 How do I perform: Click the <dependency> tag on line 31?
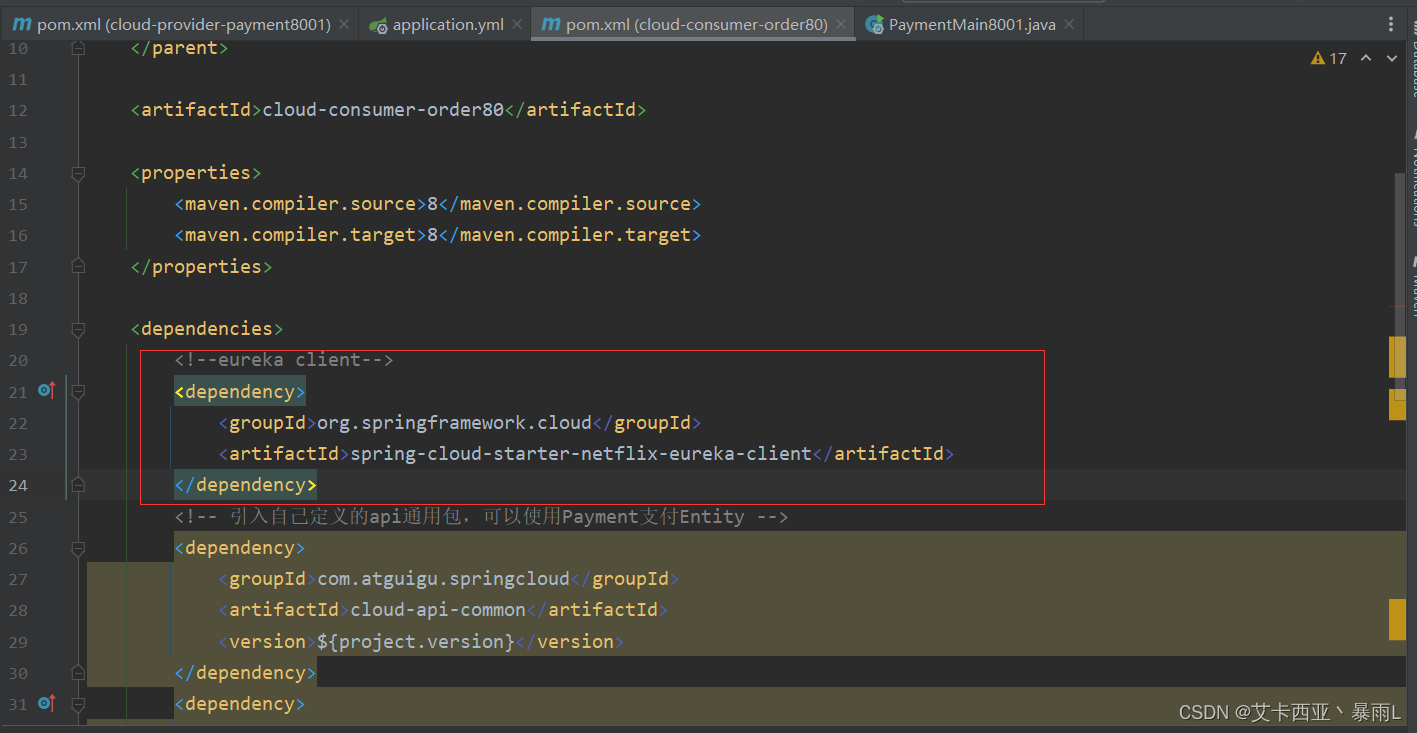click(x=240, y=704)
